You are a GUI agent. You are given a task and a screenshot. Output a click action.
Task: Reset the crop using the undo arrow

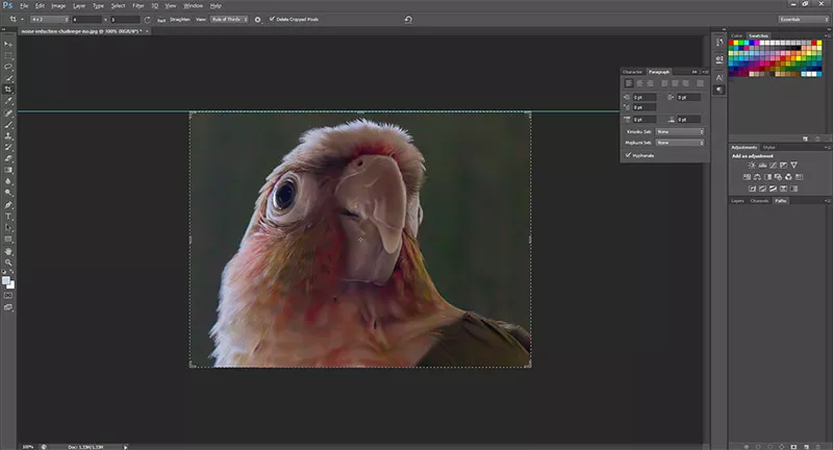[408, 20]
